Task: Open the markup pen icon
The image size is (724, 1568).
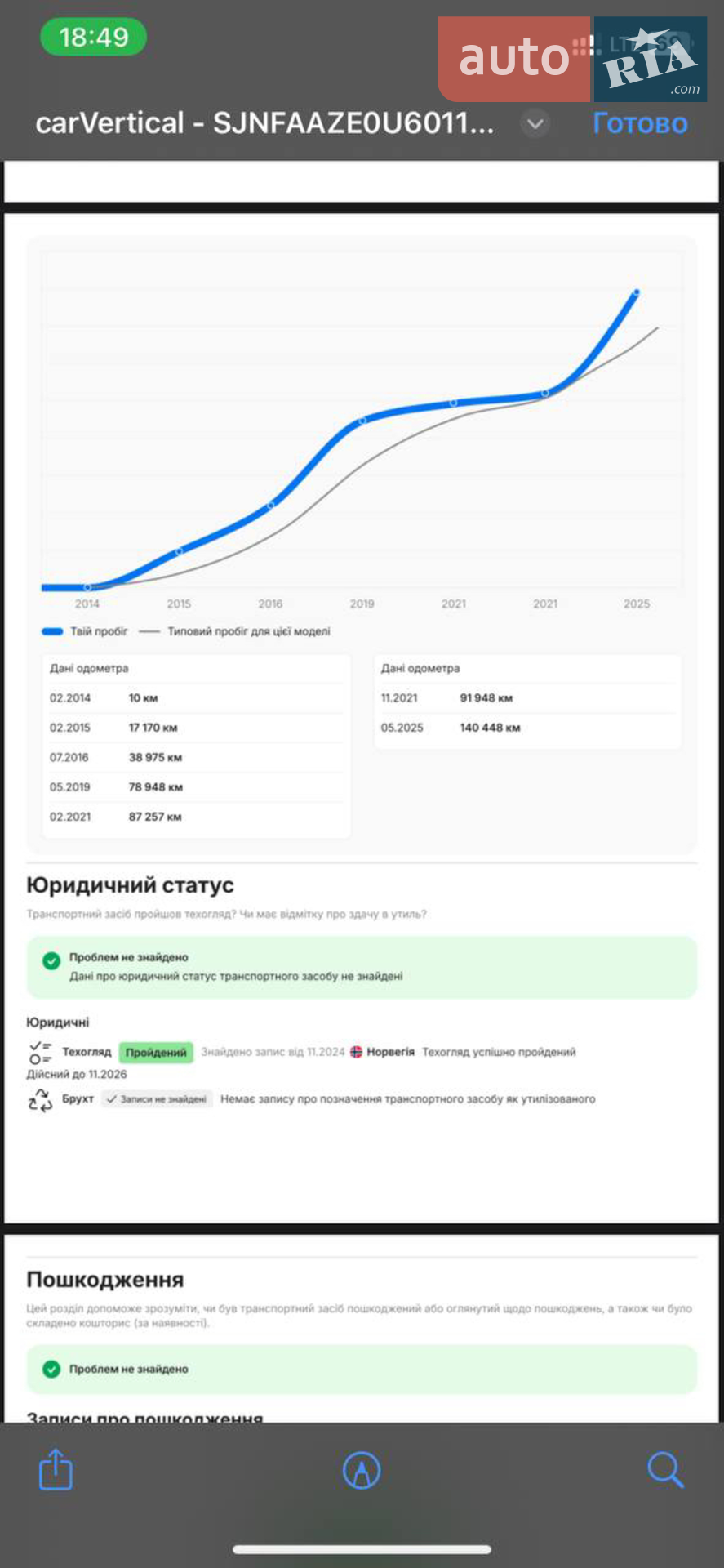Action: (x=362, y=1470)
